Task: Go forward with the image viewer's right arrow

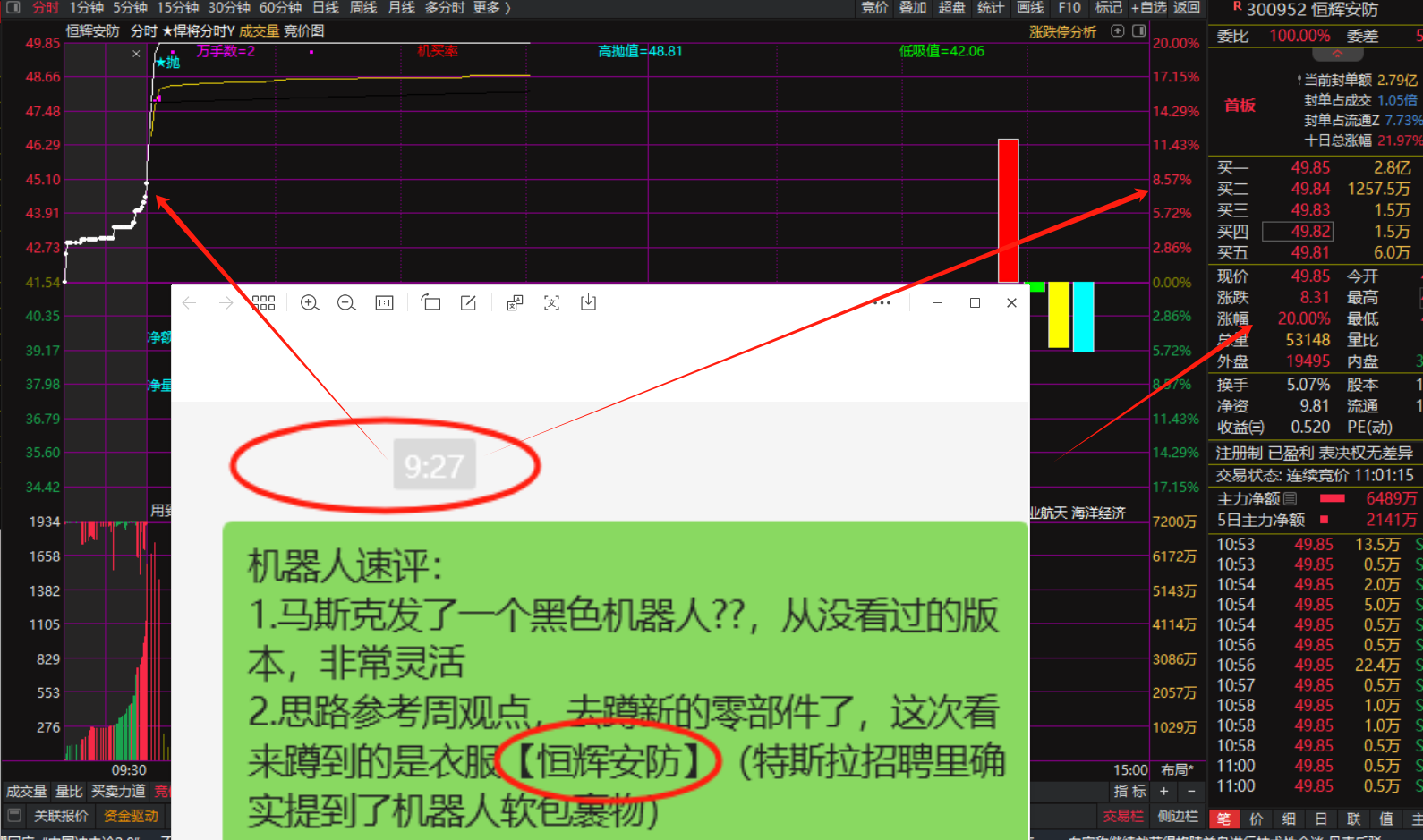Action: click(x=226, y=303)
